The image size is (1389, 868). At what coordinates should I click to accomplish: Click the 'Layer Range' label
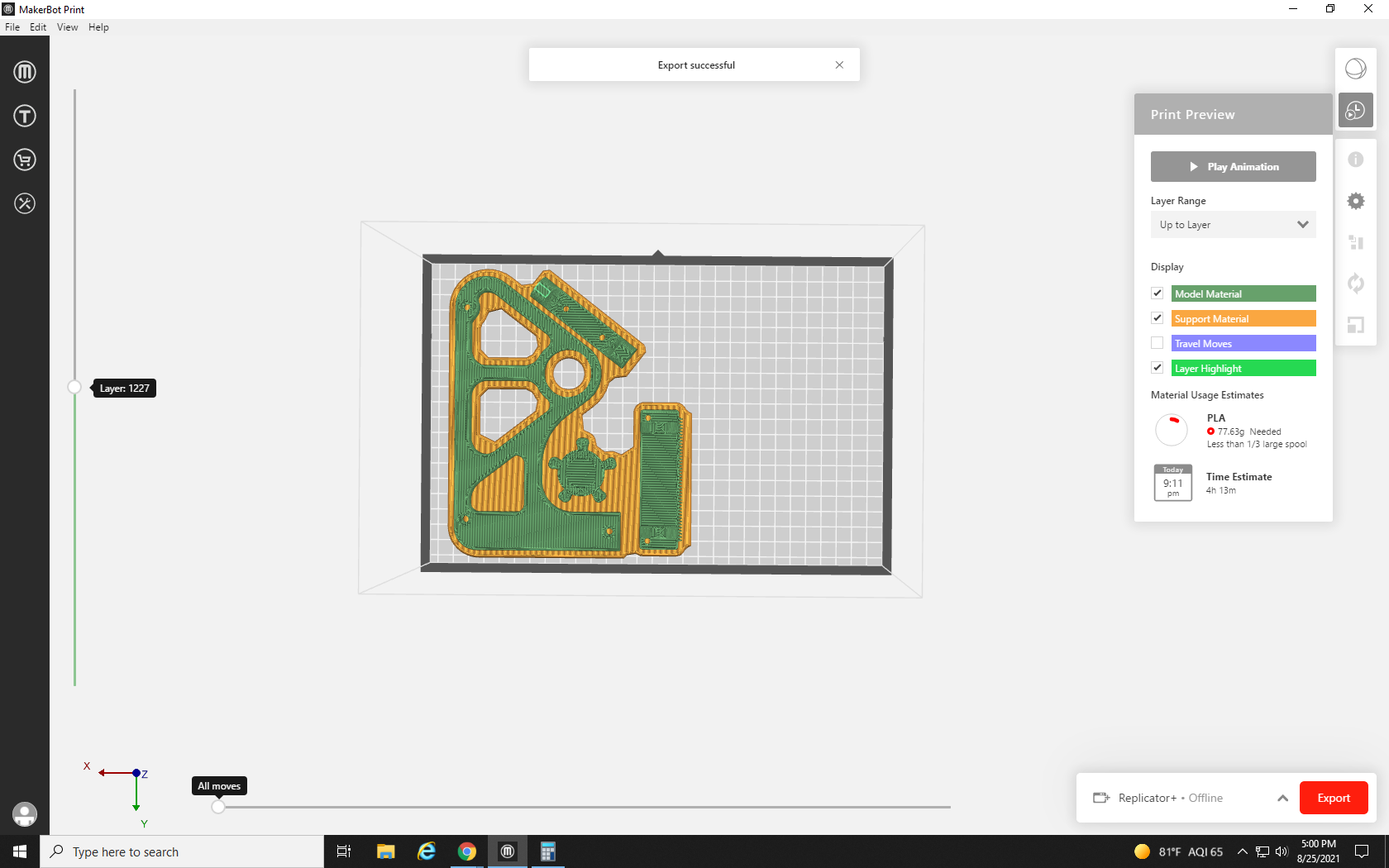pos(1178,201)
